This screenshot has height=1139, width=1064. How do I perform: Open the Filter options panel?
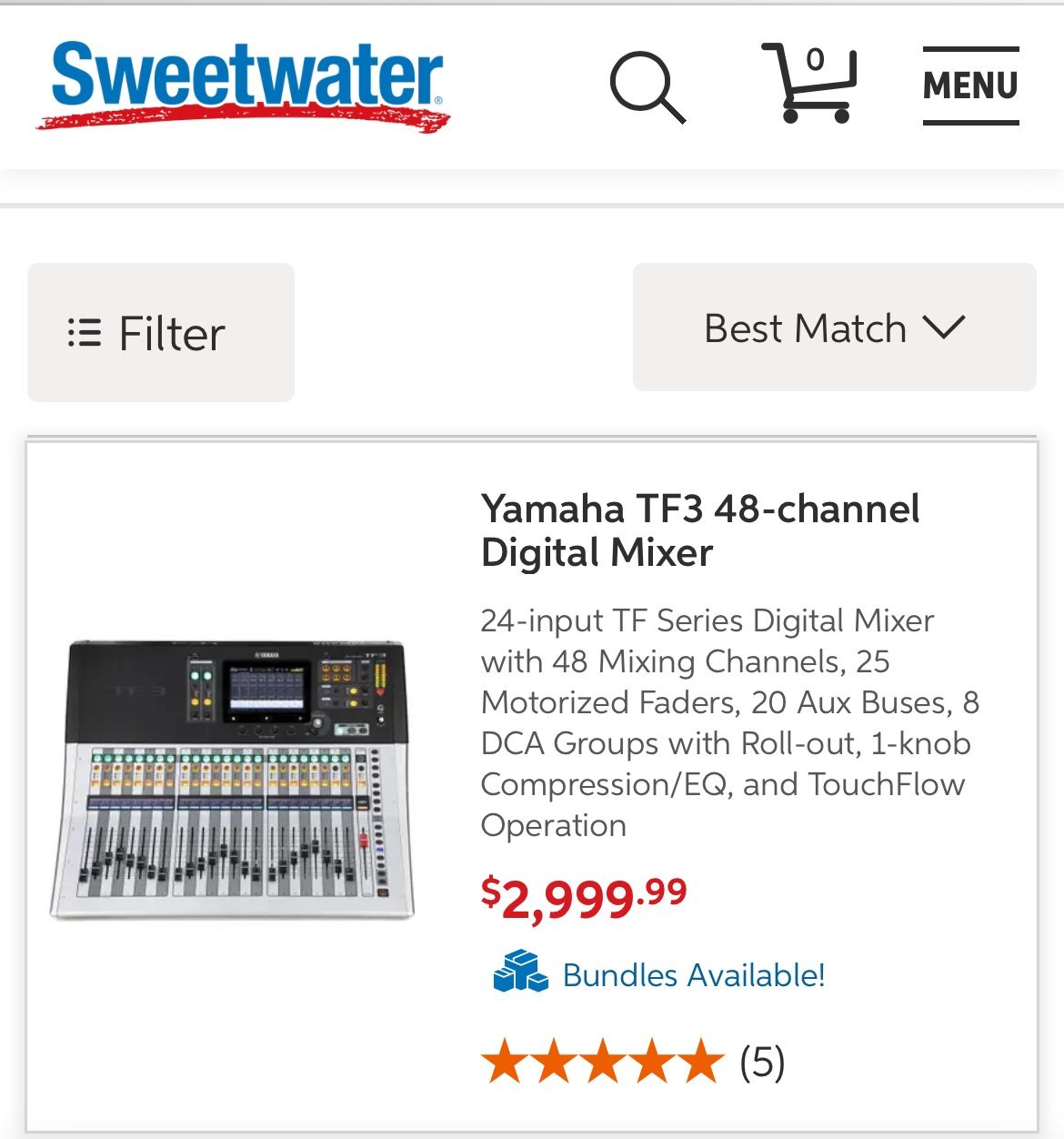(160, 333)
